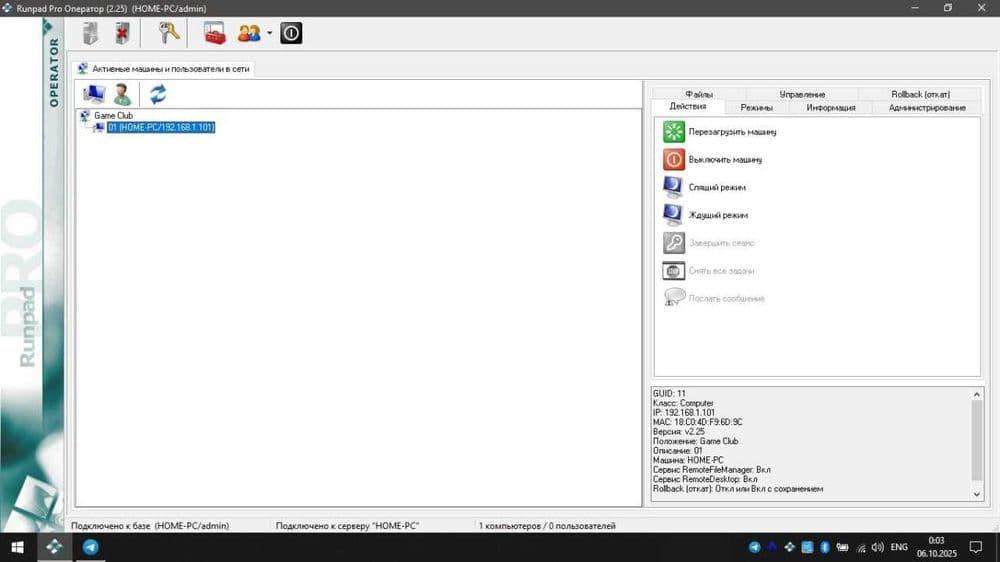Click the server icon with red cross

[x=122, y=33]
